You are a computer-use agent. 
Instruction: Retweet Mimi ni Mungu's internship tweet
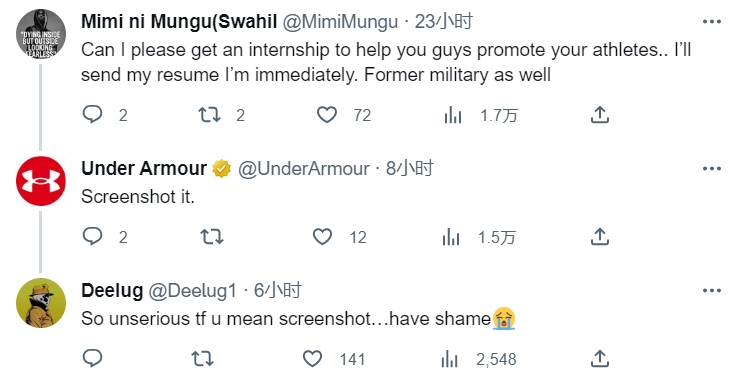209,115
